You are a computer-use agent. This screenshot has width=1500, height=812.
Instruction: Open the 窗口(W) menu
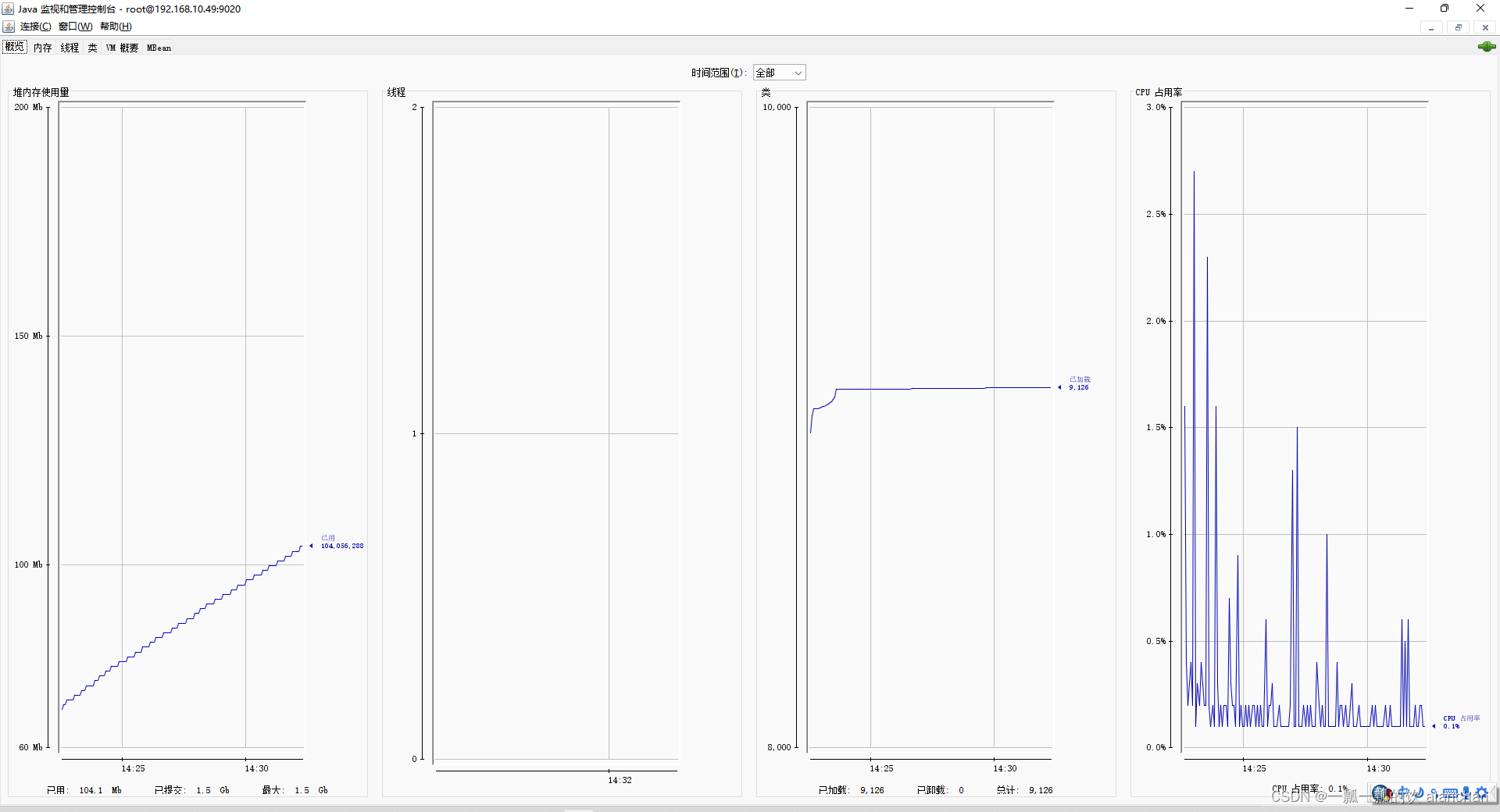coord(75,27)
